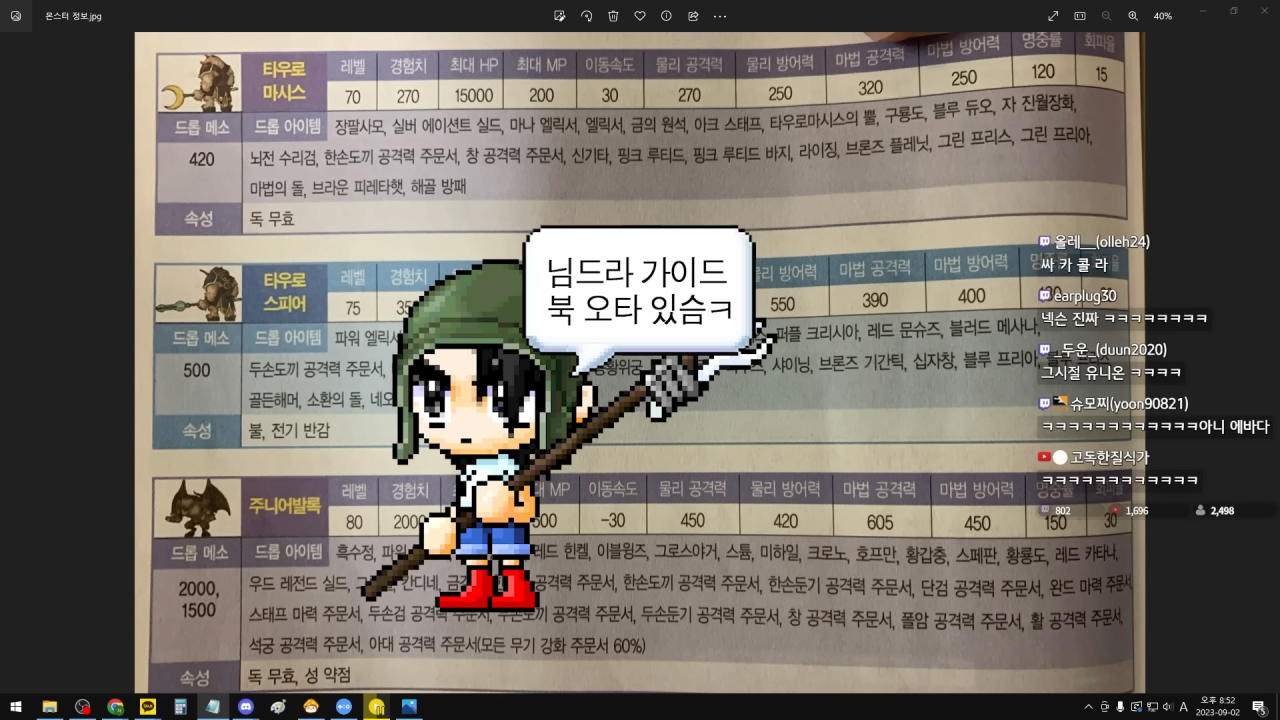This screenshot has height=720, width=1280.
Task: Click the HP value 15000
Action: click(473, 96)
